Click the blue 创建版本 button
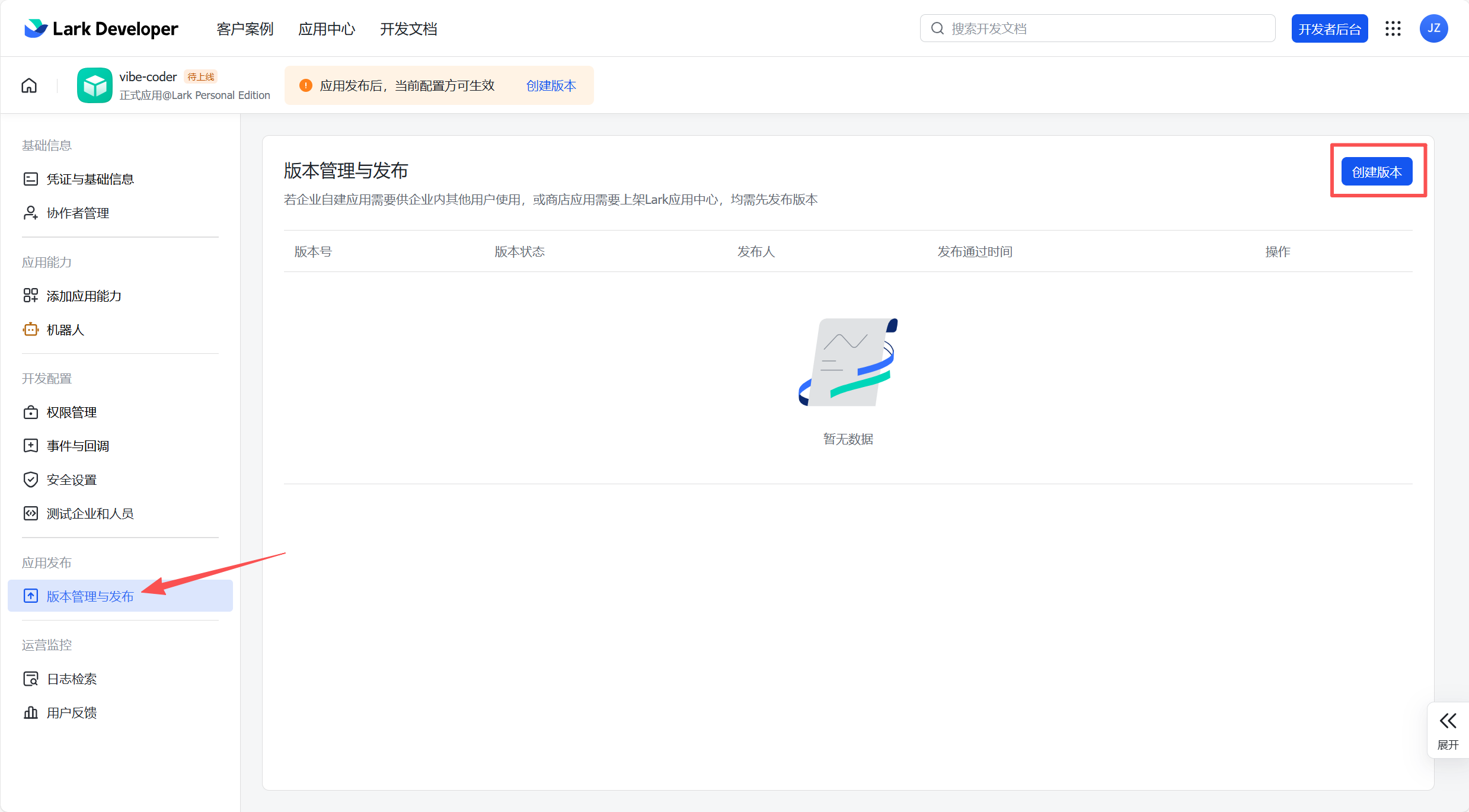Image resolution: width=1469 pixels, height=812 pixels. 1377,171
